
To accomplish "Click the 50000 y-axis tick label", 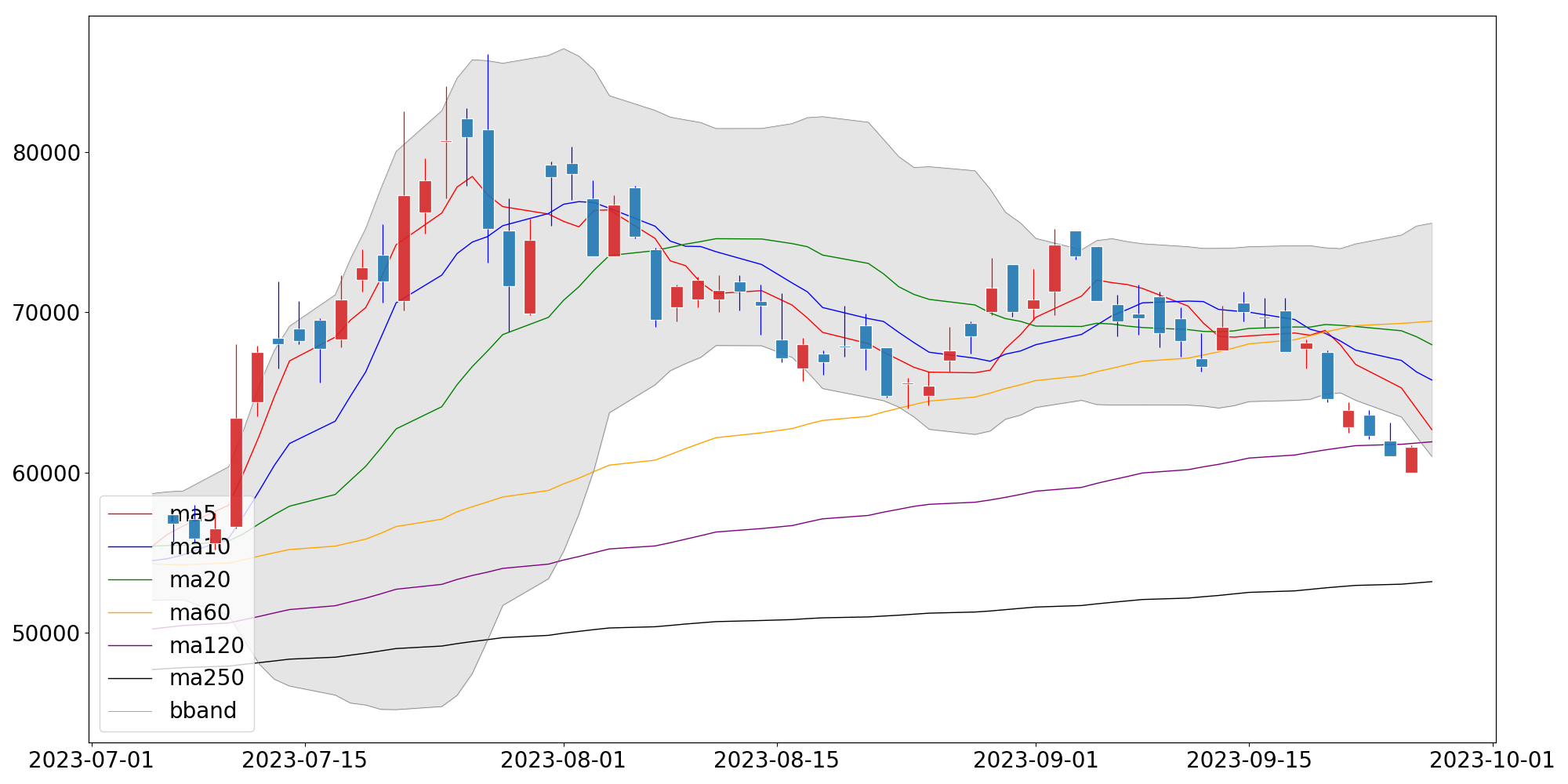I will (x=47, y=633).
